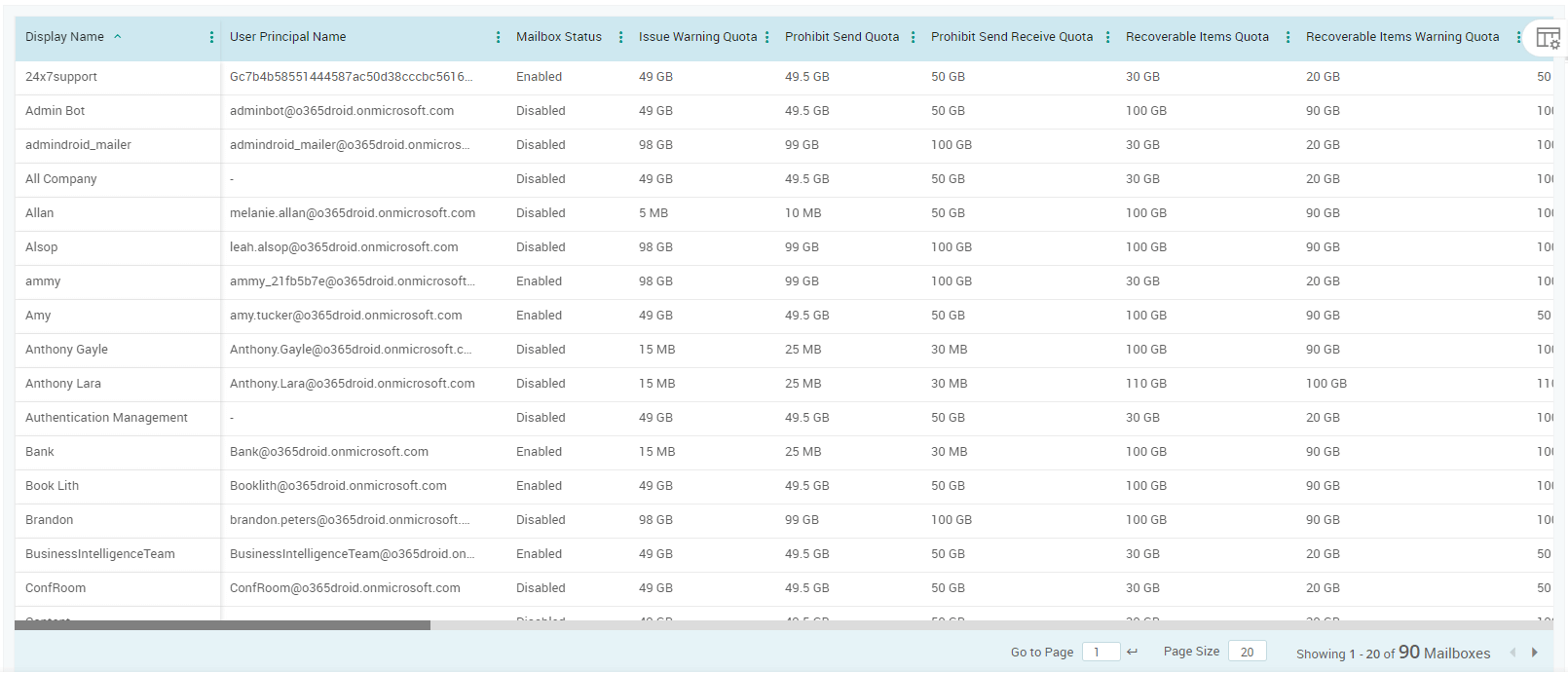Open the Prohibit Send Receive Quota column menu
The height and width of the screenshot is (673, 1568).
1107,37
